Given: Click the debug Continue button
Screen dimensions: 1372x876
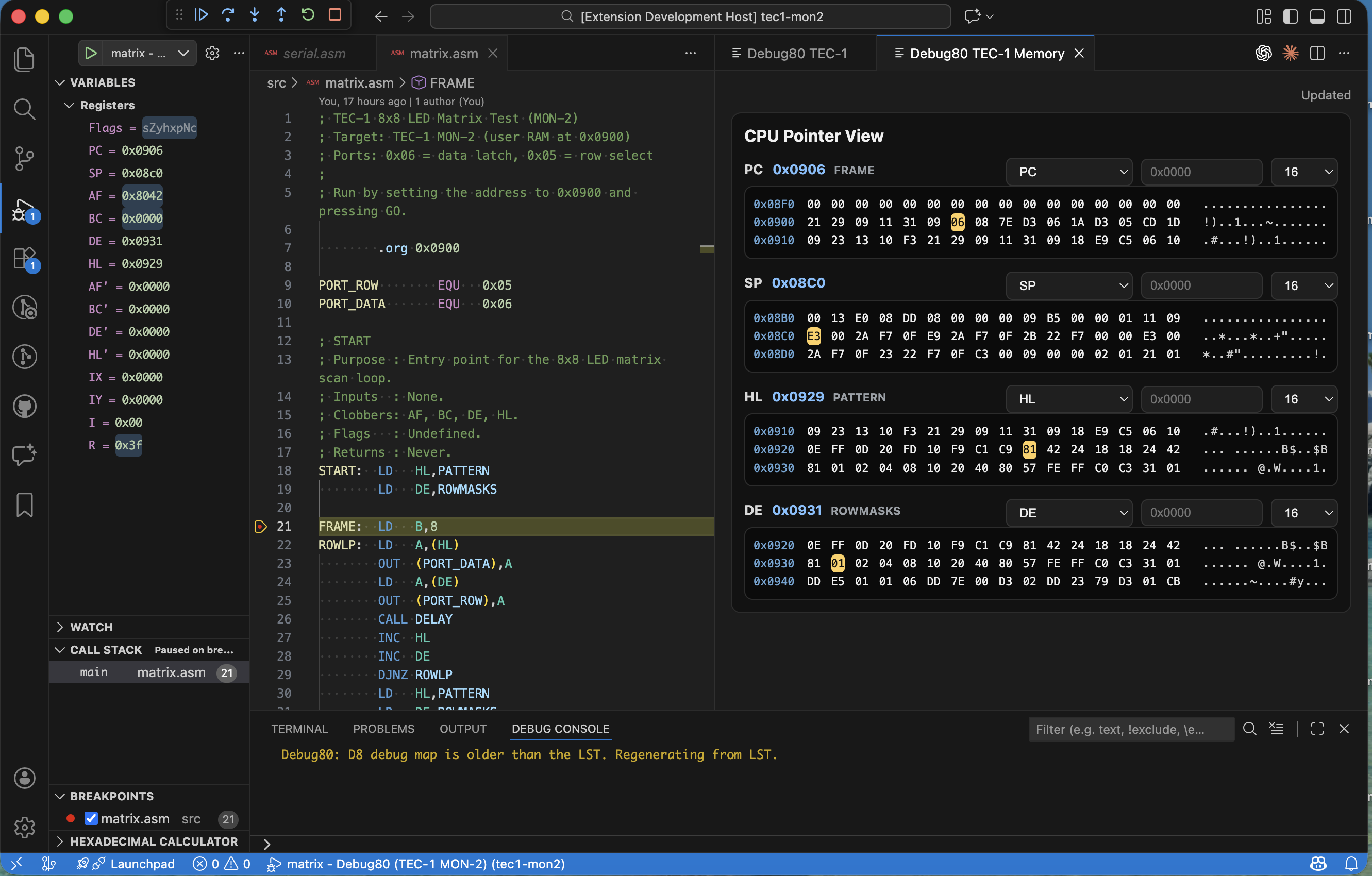Looking at the screenshot, I should click(x=201, y=15).
